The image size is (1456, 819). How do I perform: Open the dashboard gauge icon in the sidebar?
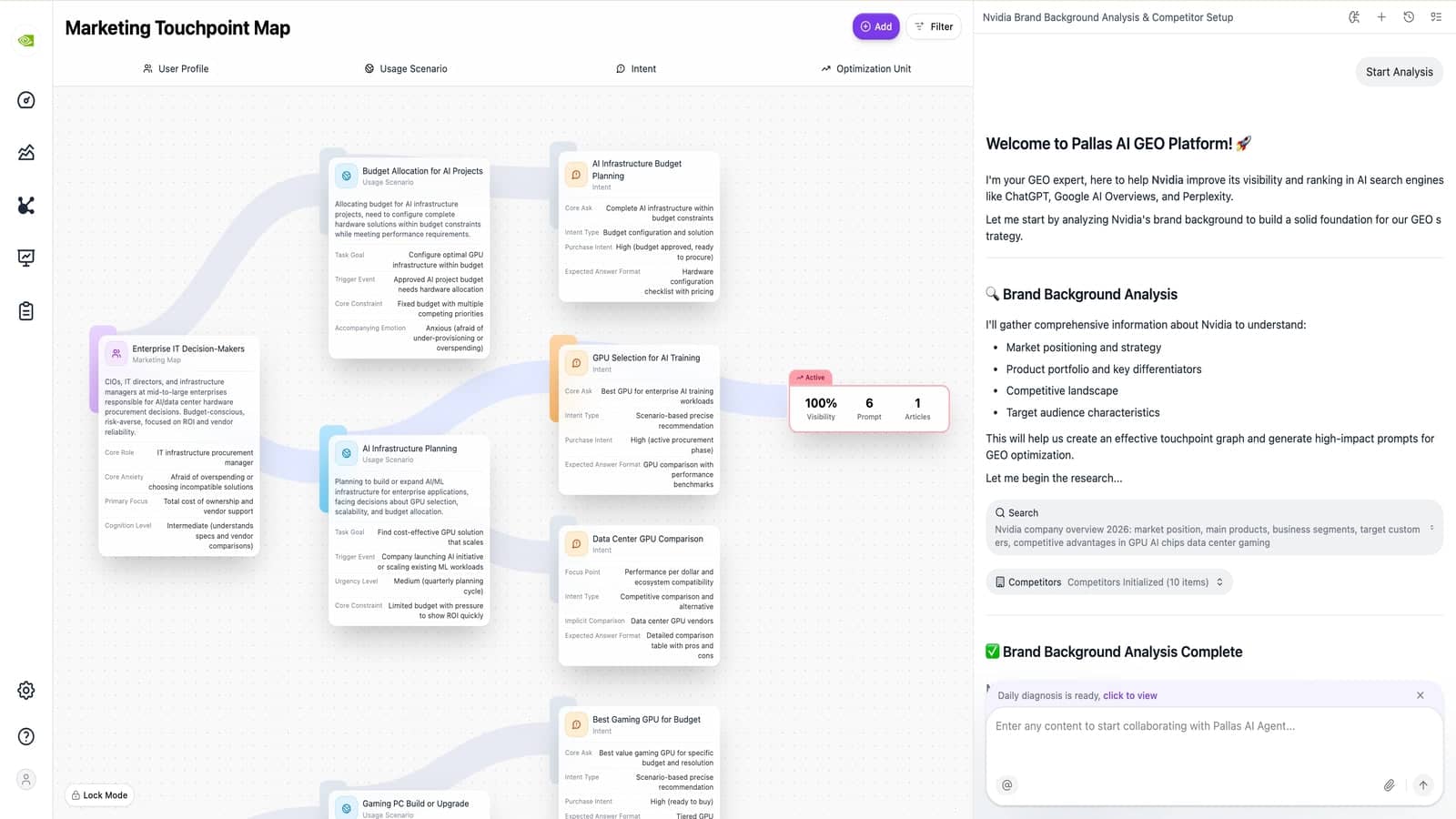(x=25, y=101)
